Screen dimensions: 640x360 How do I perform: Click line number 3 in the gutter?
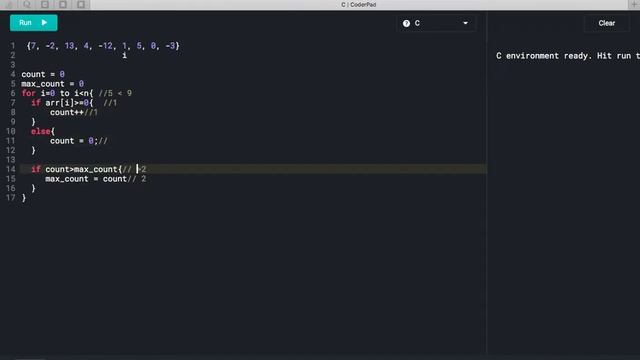[x=13, y=65]
